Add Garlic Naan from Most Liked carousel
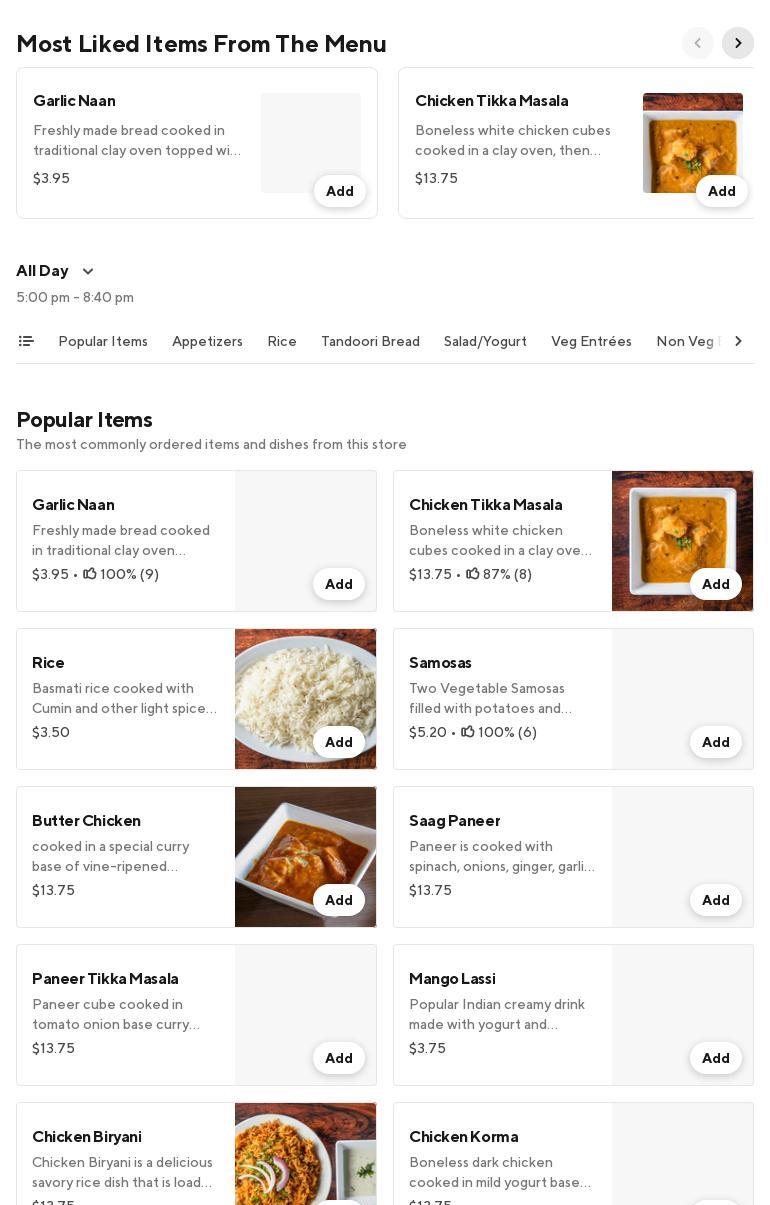770x1205 pixels. coord(340,191)
